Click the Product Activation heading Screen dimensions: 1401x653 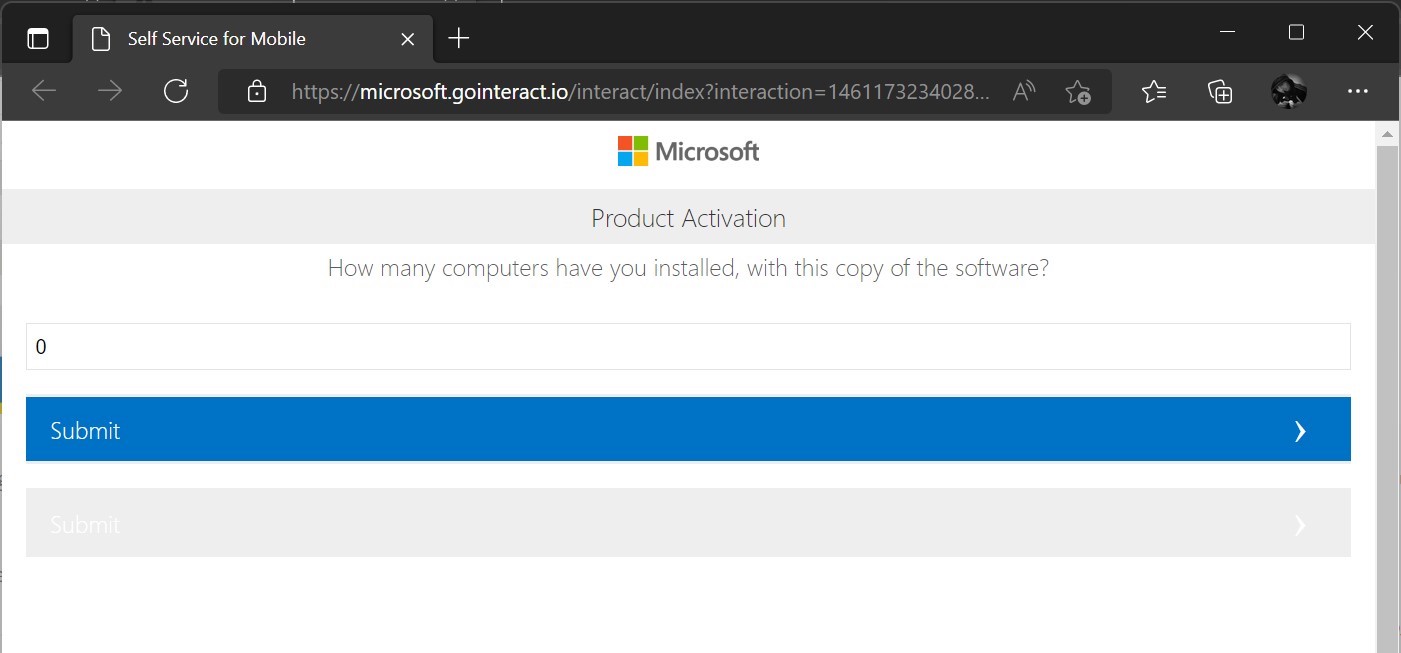click(689, 218)
